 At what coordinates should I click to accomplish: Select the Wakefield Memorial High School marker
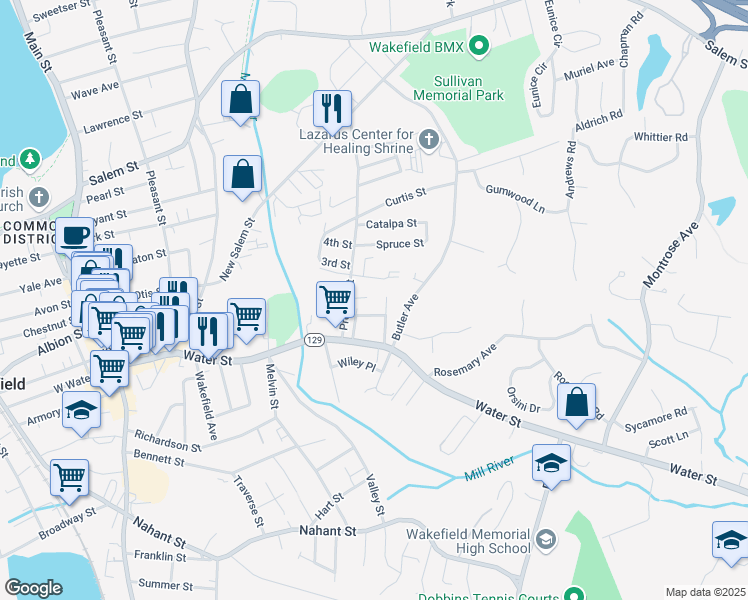[546, 540]
